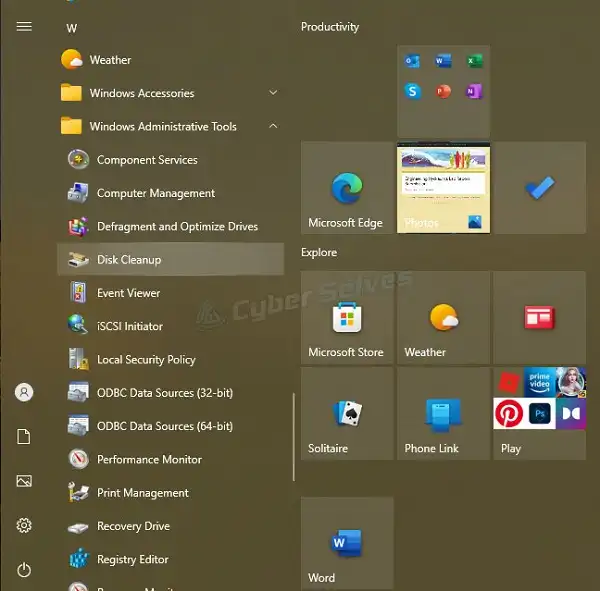Open Defragment and Optimize Drives icon

[78, 226]
